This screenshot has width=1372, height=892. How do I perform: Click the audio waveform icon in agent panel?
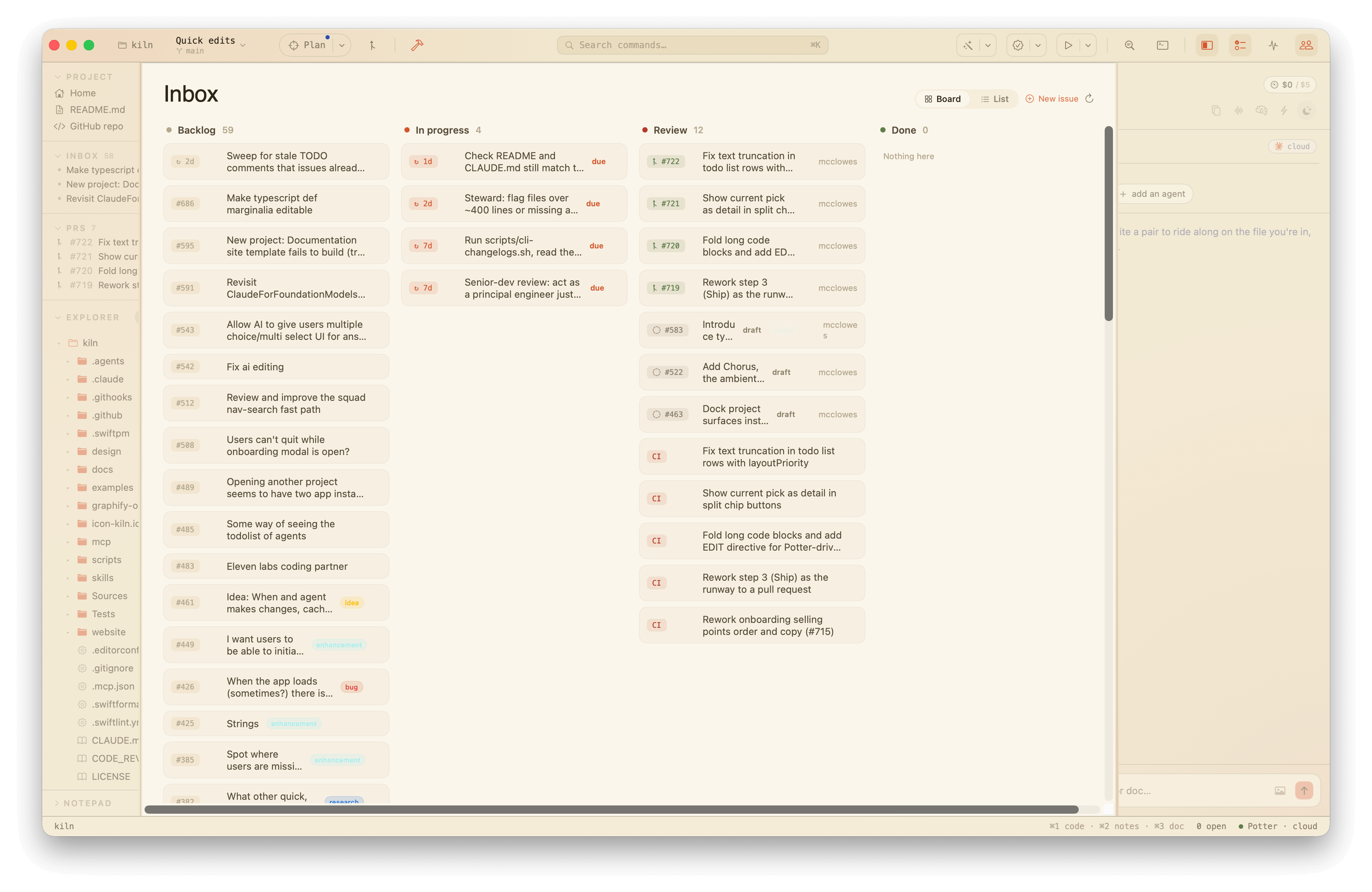pyautogui.click(x=1238, y=111)
